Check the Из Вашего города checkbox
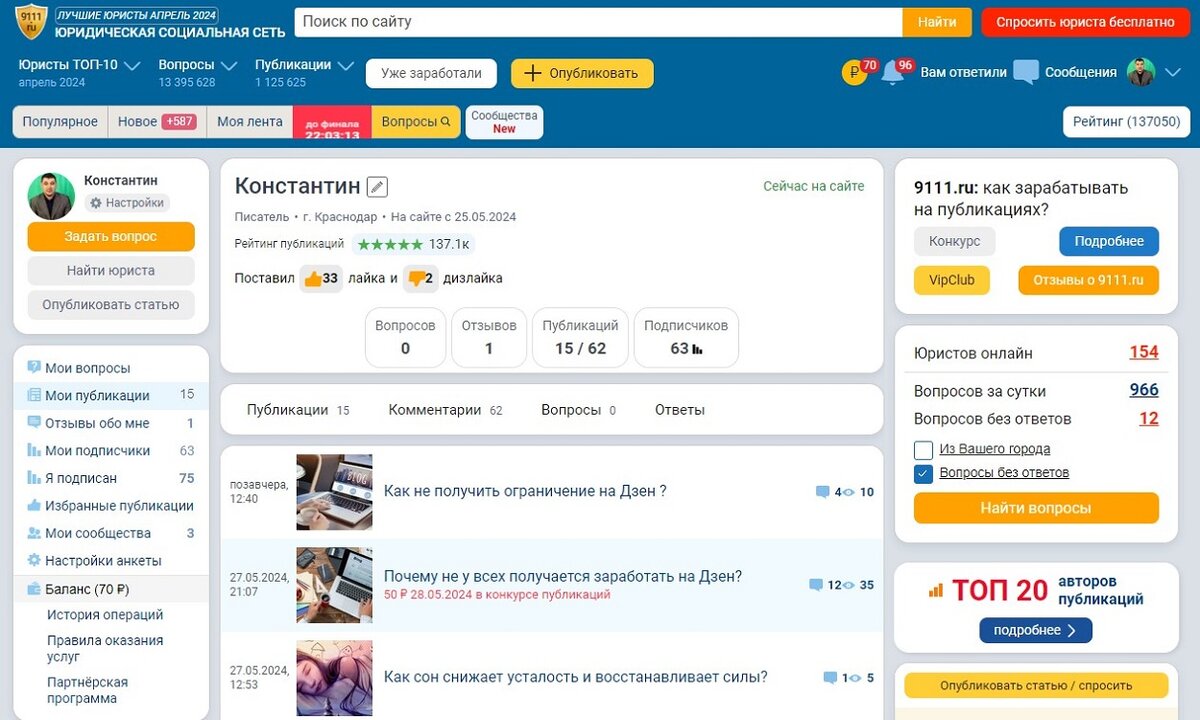The height and width of the screenshot is (720, 1200). 923,450
